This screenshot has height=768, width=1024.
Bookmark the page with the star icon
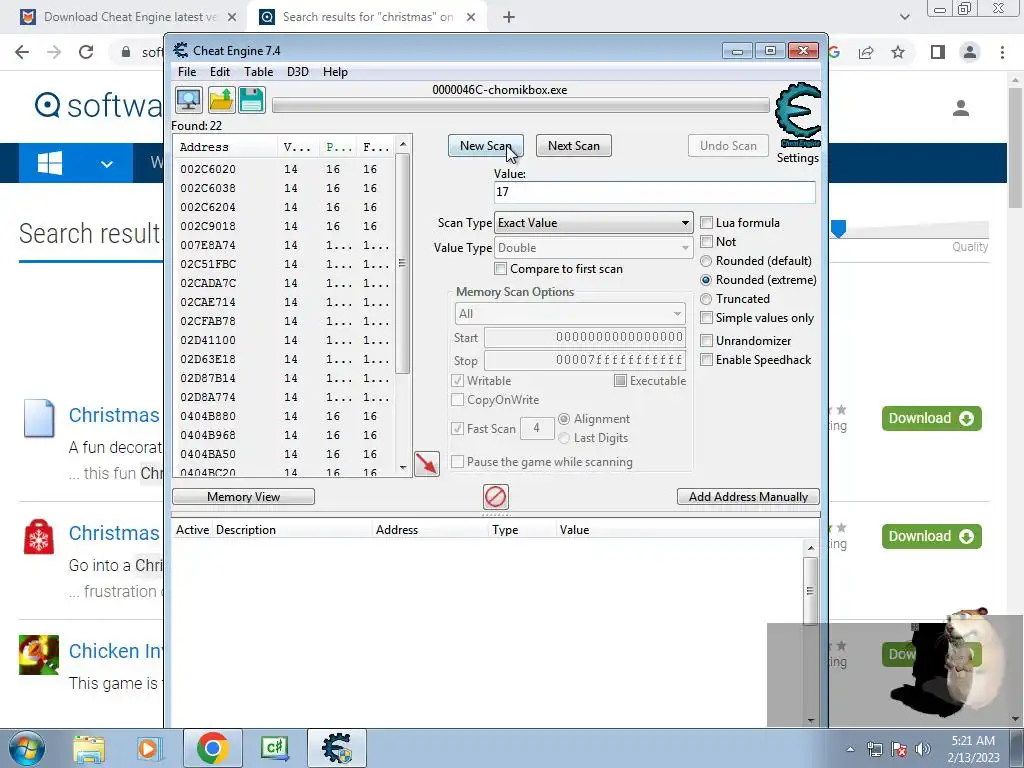pyautogui.click(x=899, y=52)
